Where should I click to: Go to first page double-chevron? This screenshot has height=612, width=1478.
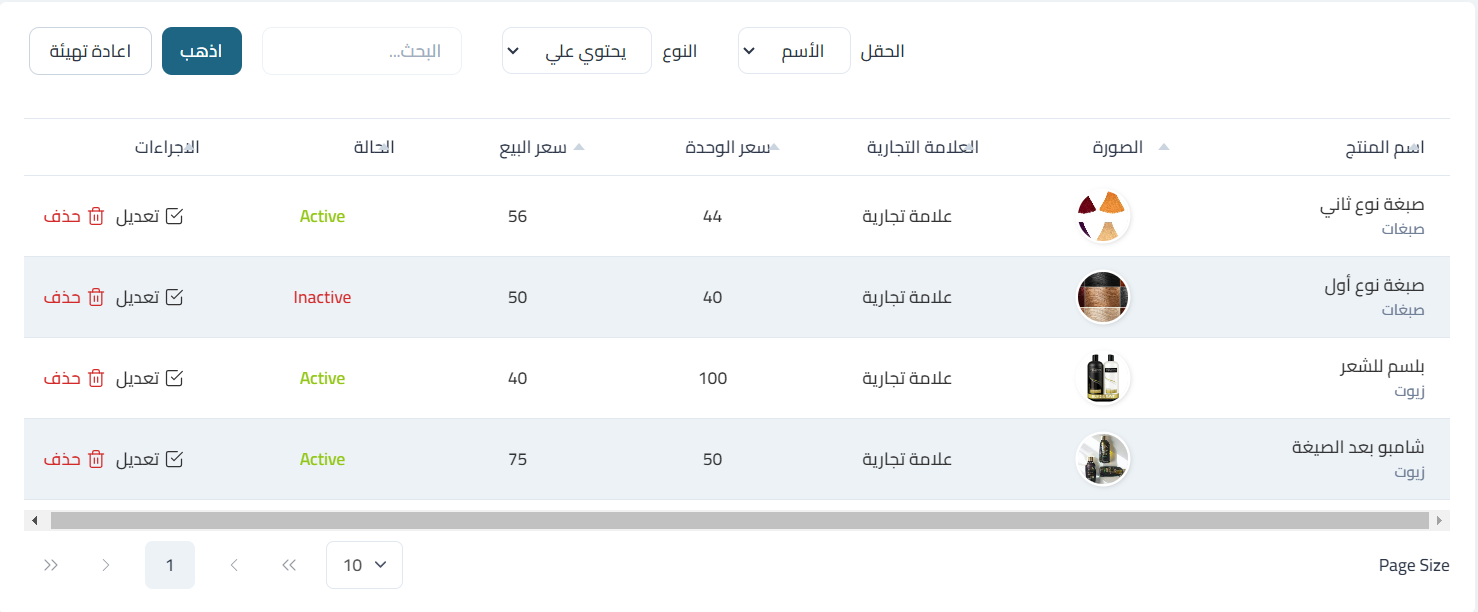tap(289, 565)
